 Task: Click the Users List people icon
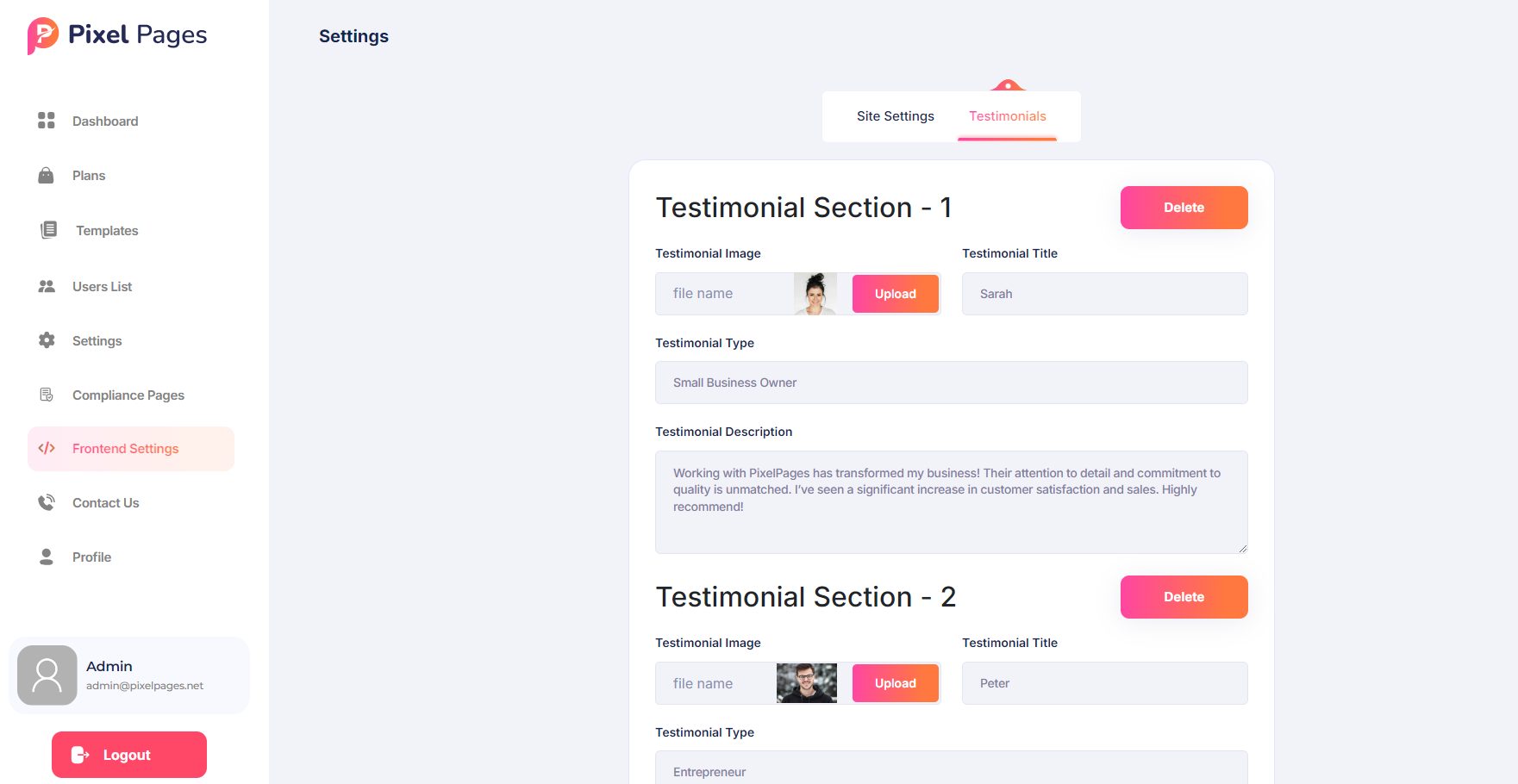(47, 286)
